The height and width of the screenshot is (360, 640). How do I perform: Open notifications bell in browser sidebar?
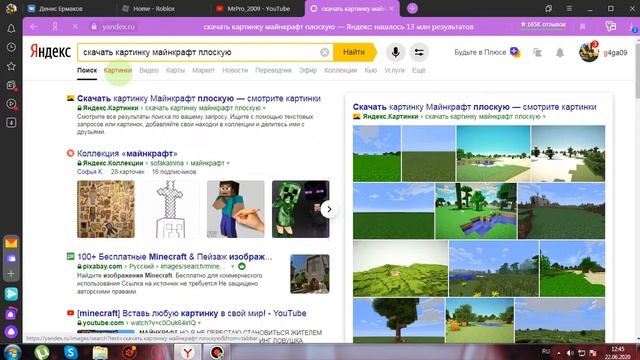(x=11, y=29)
